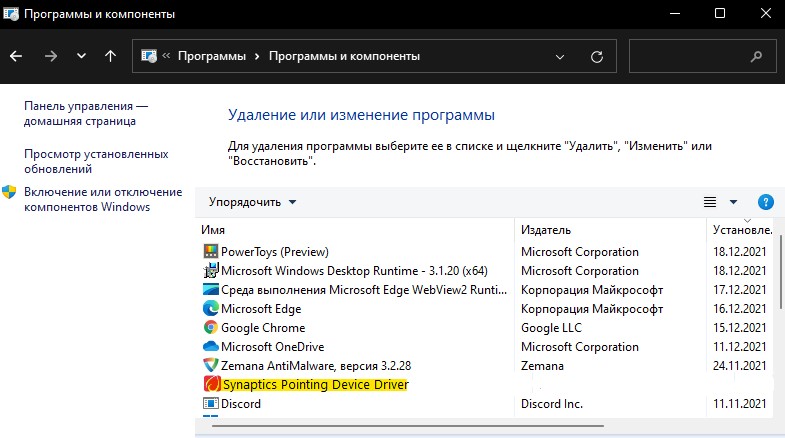Expand the breadcrumb arrow after Программы

(257, 57)
